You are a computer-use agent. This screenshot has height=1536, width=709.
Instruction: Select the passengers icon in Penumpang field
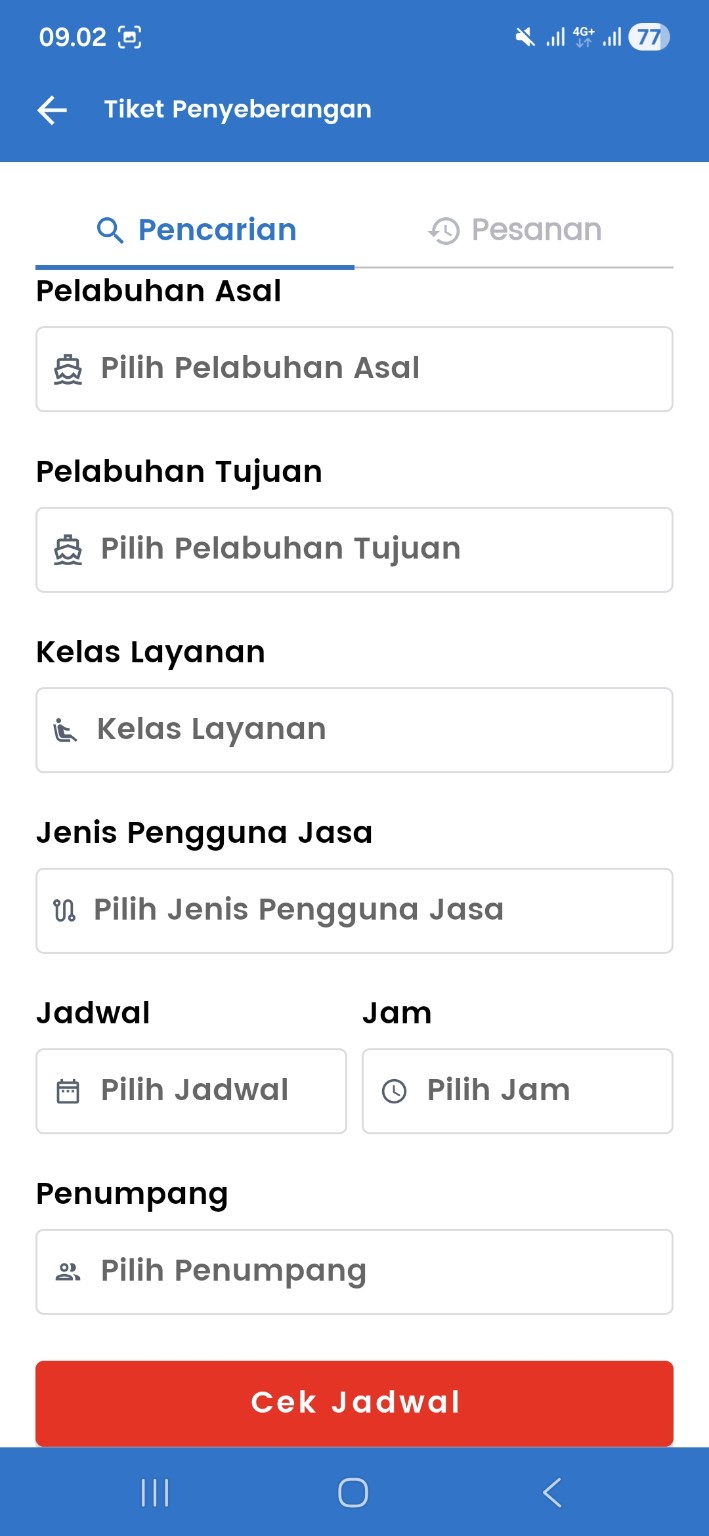(65, 1271)
